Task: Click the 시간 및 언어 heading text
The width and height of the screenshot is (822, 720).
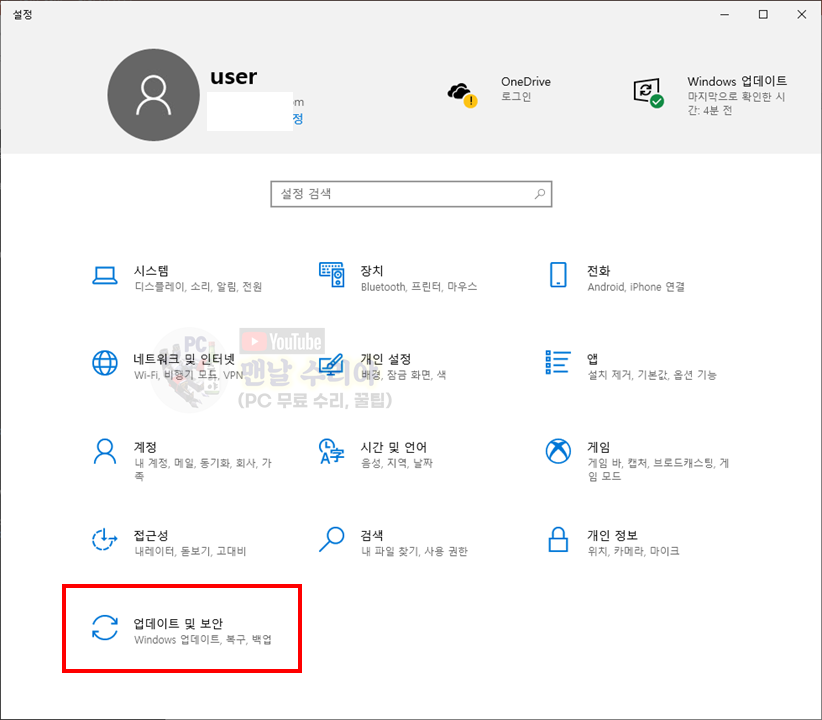Action: pos(394,447)
